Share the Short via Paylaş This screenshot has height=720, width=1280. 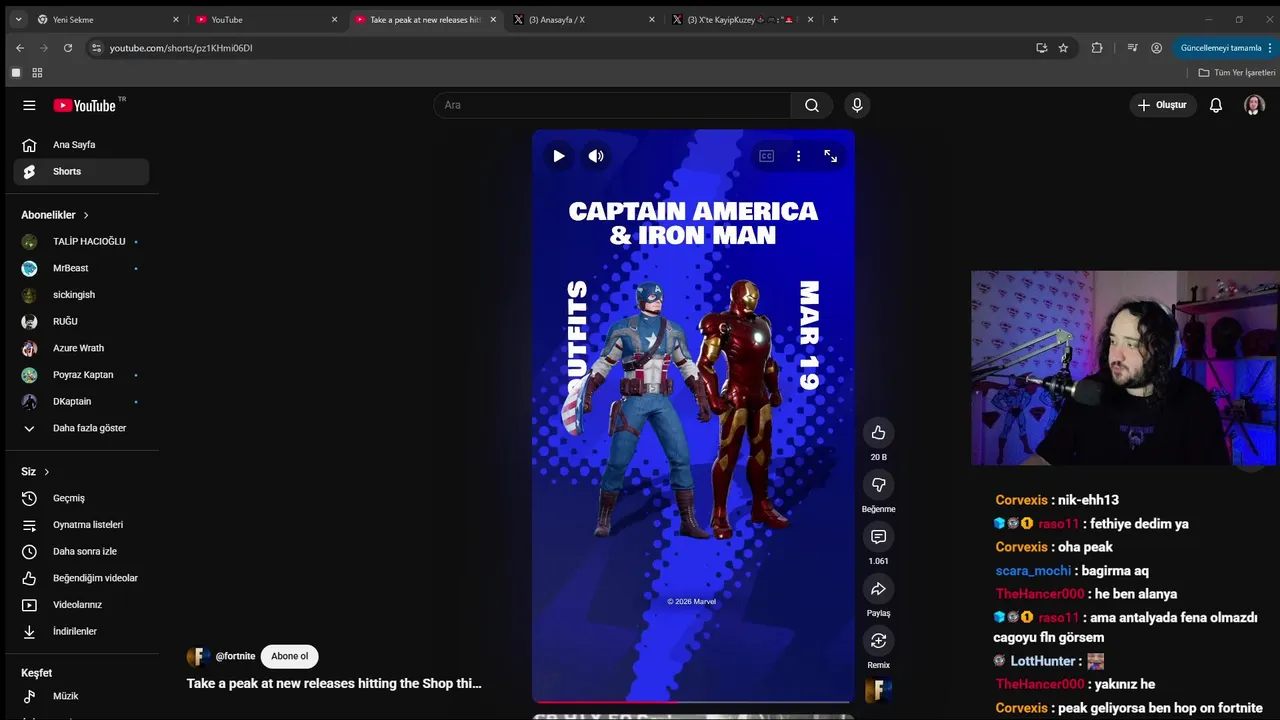point(878,589)
